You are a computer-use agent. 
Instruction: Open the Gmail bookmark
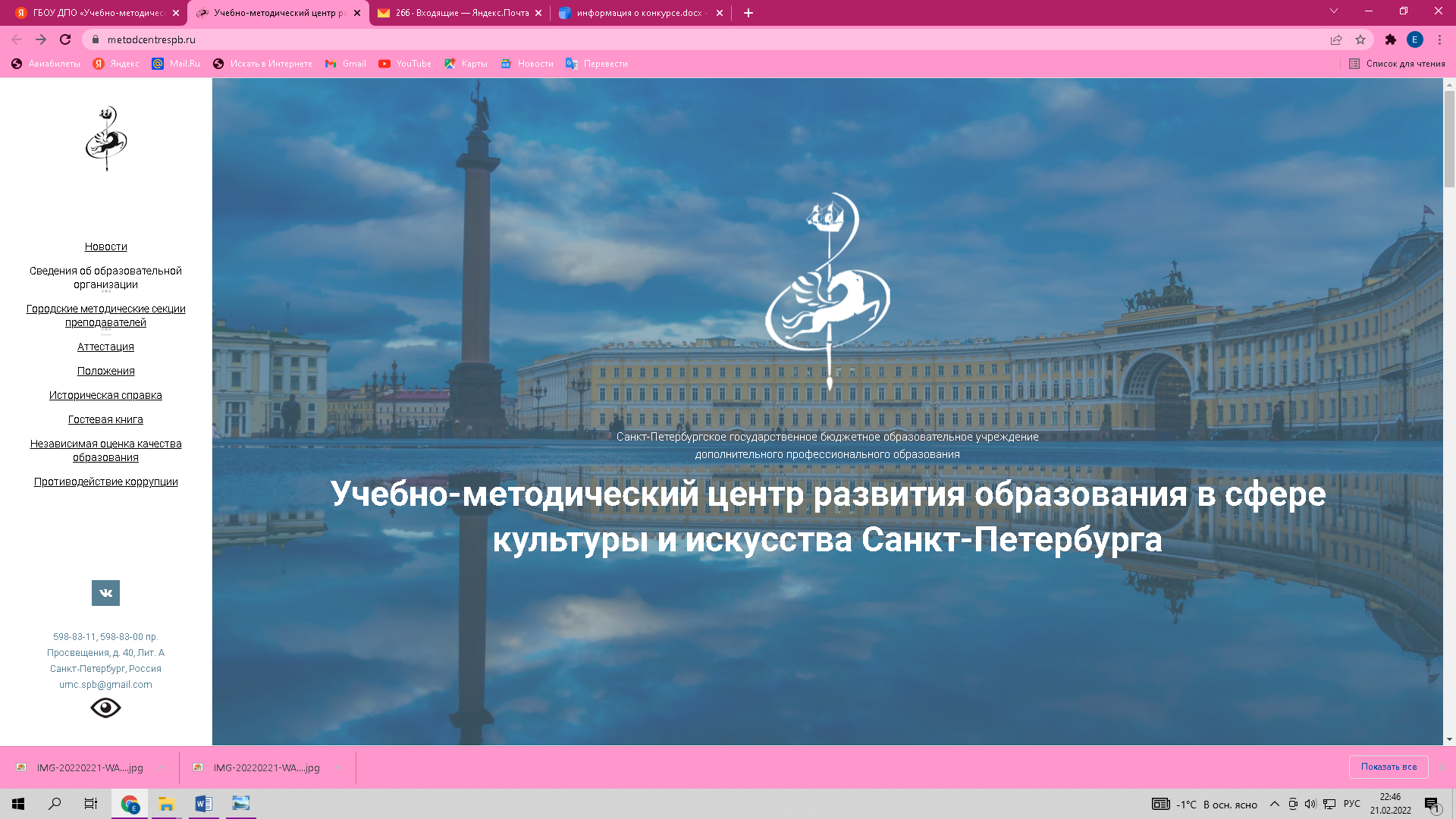pos(345,64)
